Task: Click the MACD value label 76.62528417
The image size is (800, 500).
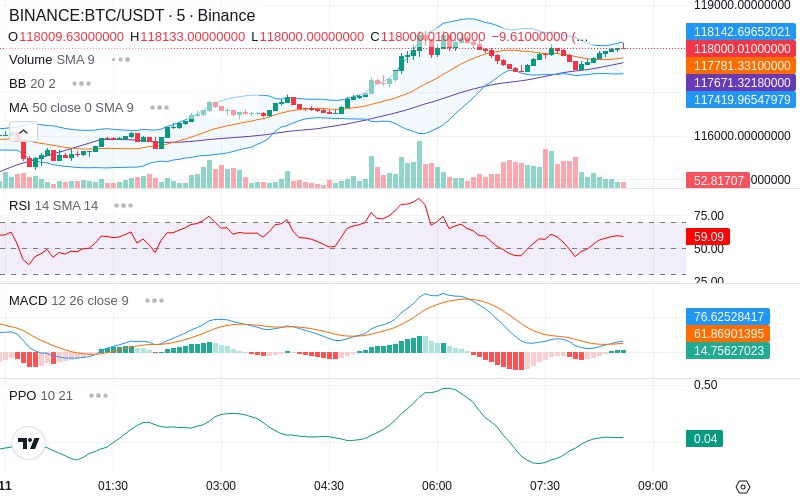Action: click(728, 316)
